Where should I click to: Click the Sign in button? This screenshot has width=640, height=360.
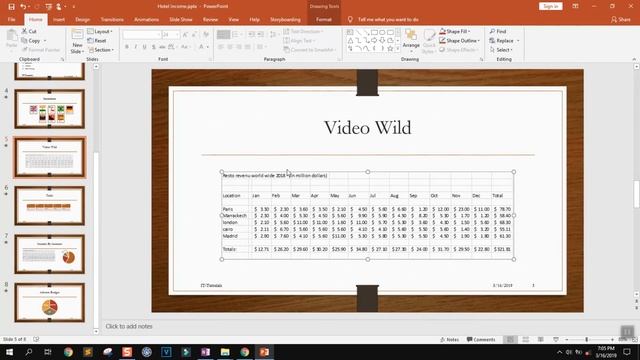[551, 6]
